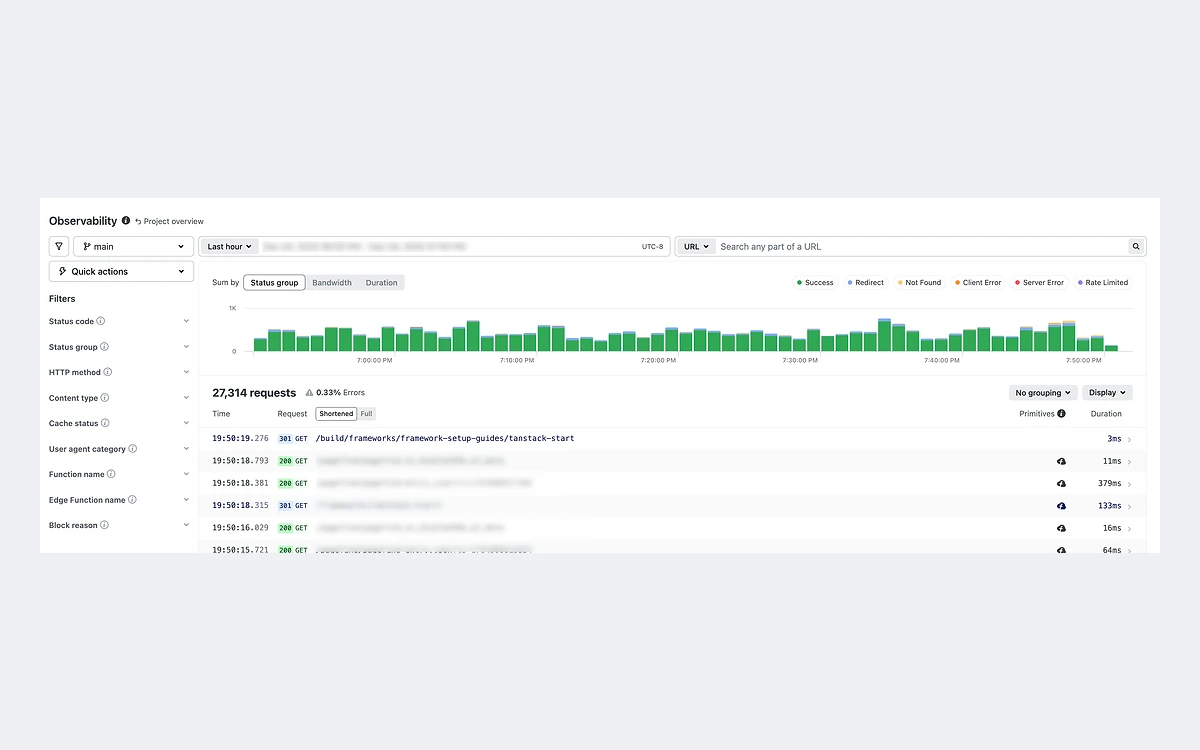Click the info icon beside HTTP method
The image size is (1200, 750).
point(108,372)
